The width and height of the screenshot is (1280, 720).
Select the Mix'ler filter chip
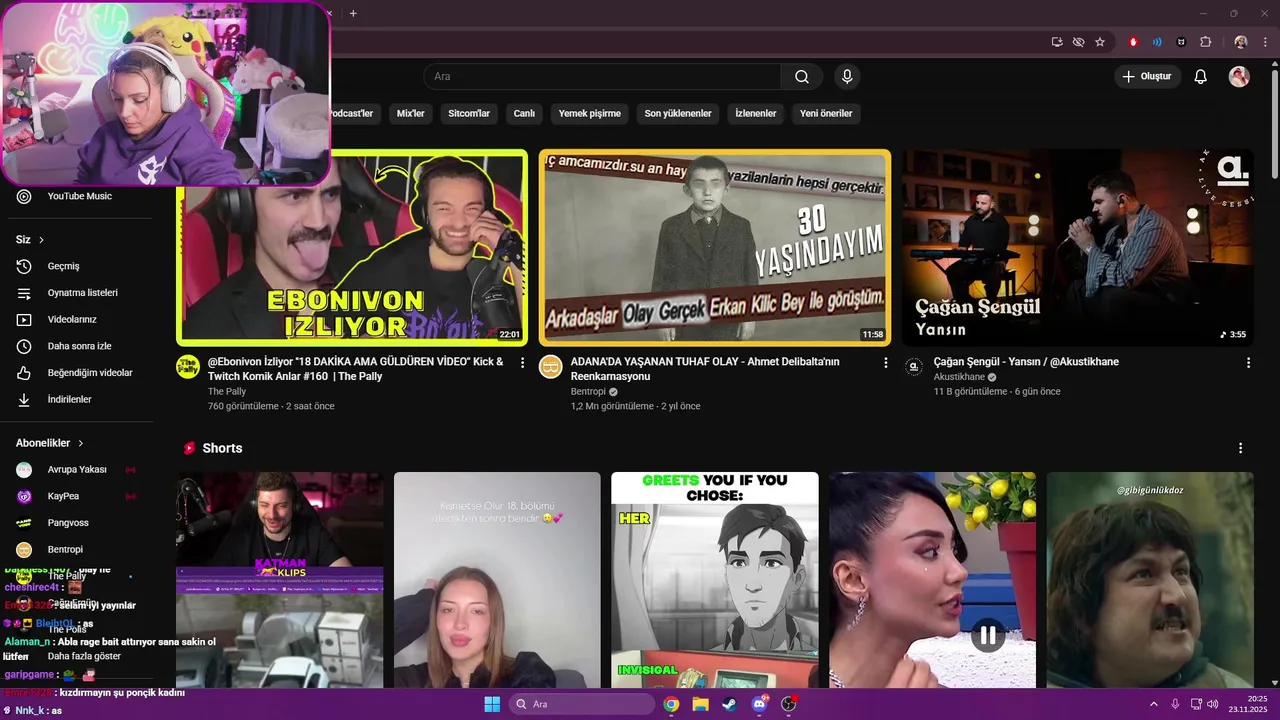(x=410, y=114)
